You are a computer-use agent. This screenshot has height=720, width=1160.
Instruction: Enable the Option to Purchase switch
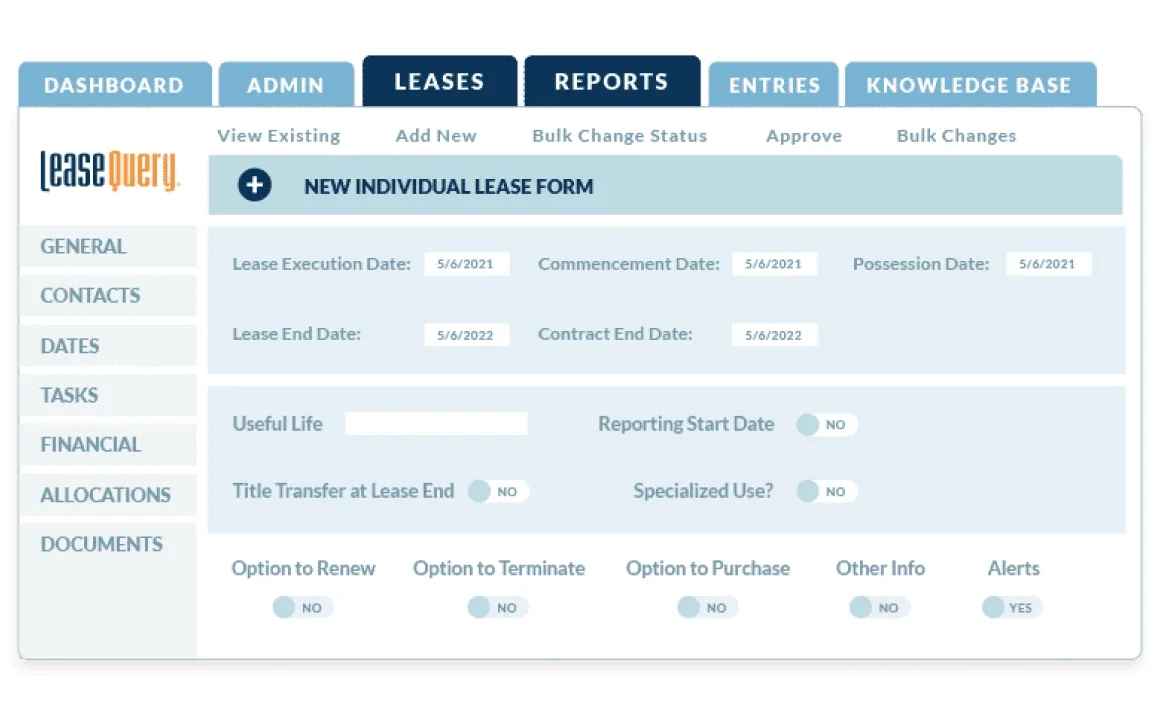pos(707,608)
